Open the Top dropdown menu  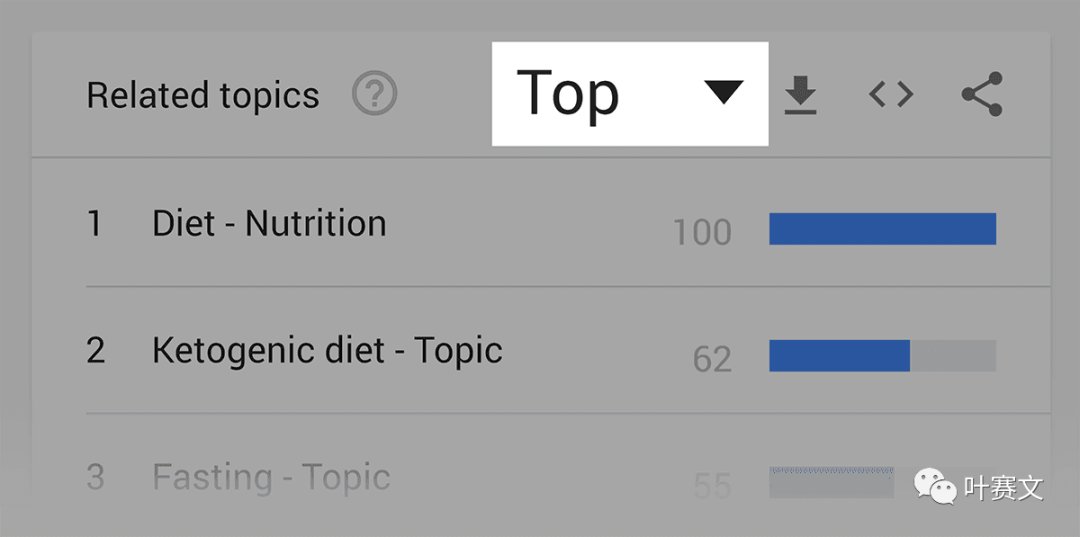point(630,94)
